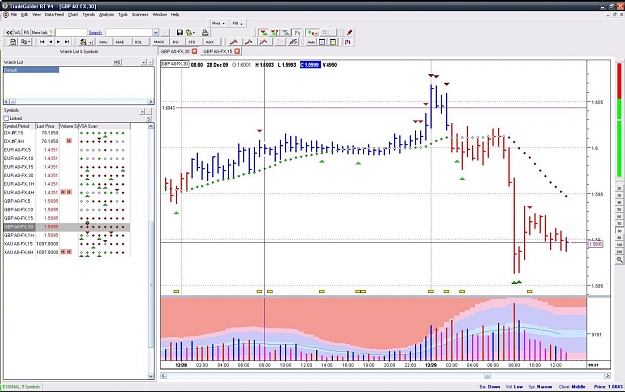Screen dimensions: 625x392
Task: Click the yellow-header window layout icon
Action: coord(333,42)
